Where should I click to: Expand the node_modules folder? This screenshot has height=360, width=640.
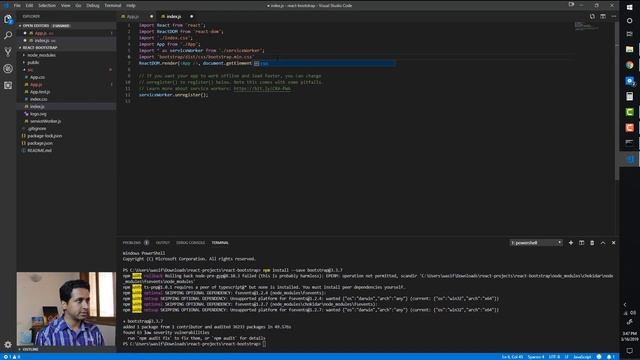pyautogui.click(x=41, y=55)
